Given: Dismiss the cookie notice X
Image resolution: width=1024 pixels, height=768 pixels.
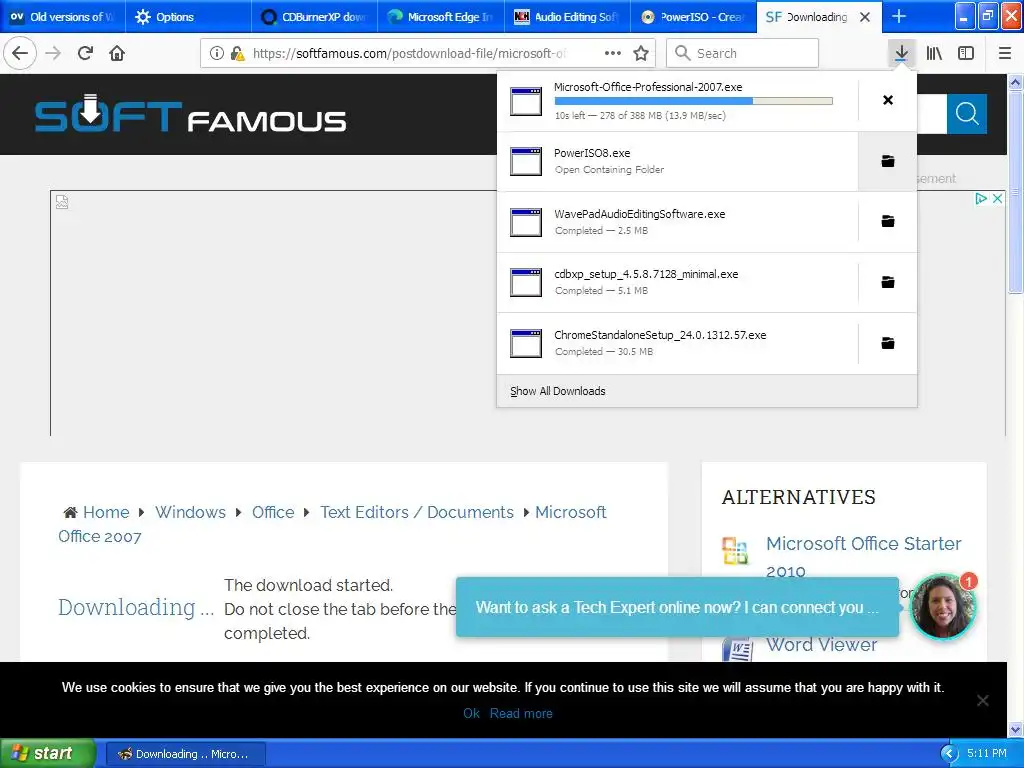Looking at the screenshot, I should tap(982, 700).
